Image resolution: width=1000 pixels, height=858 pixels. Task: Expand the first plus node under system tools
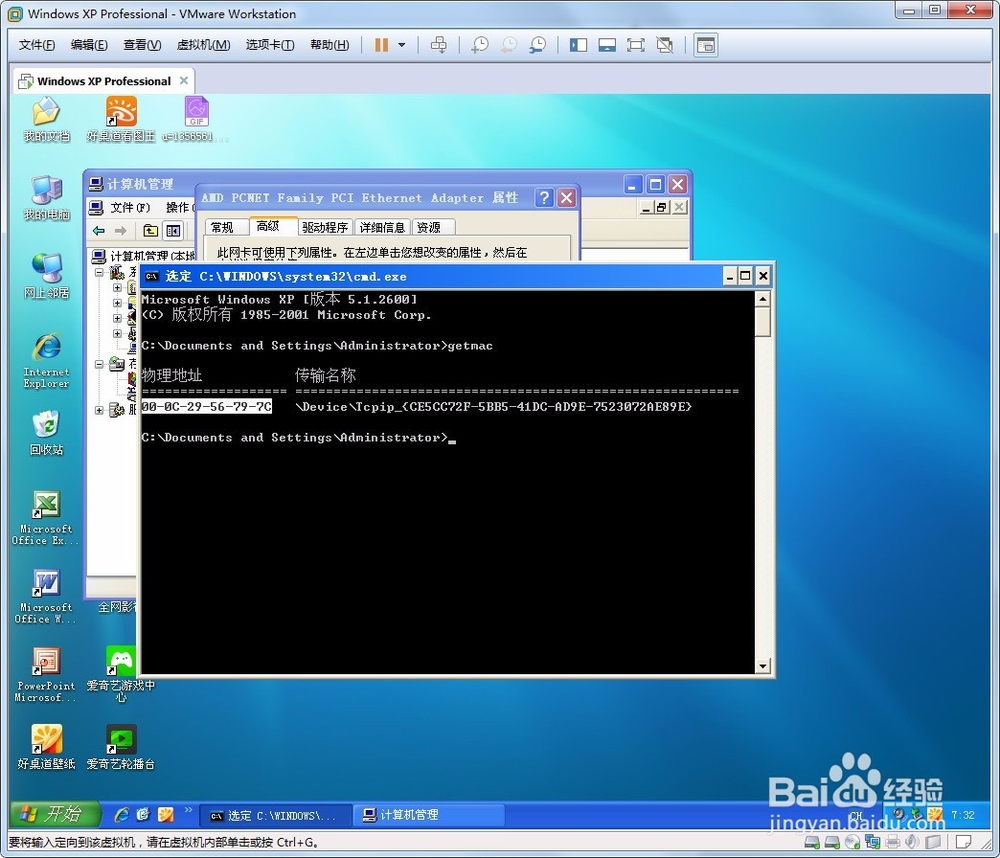(117, 288)
